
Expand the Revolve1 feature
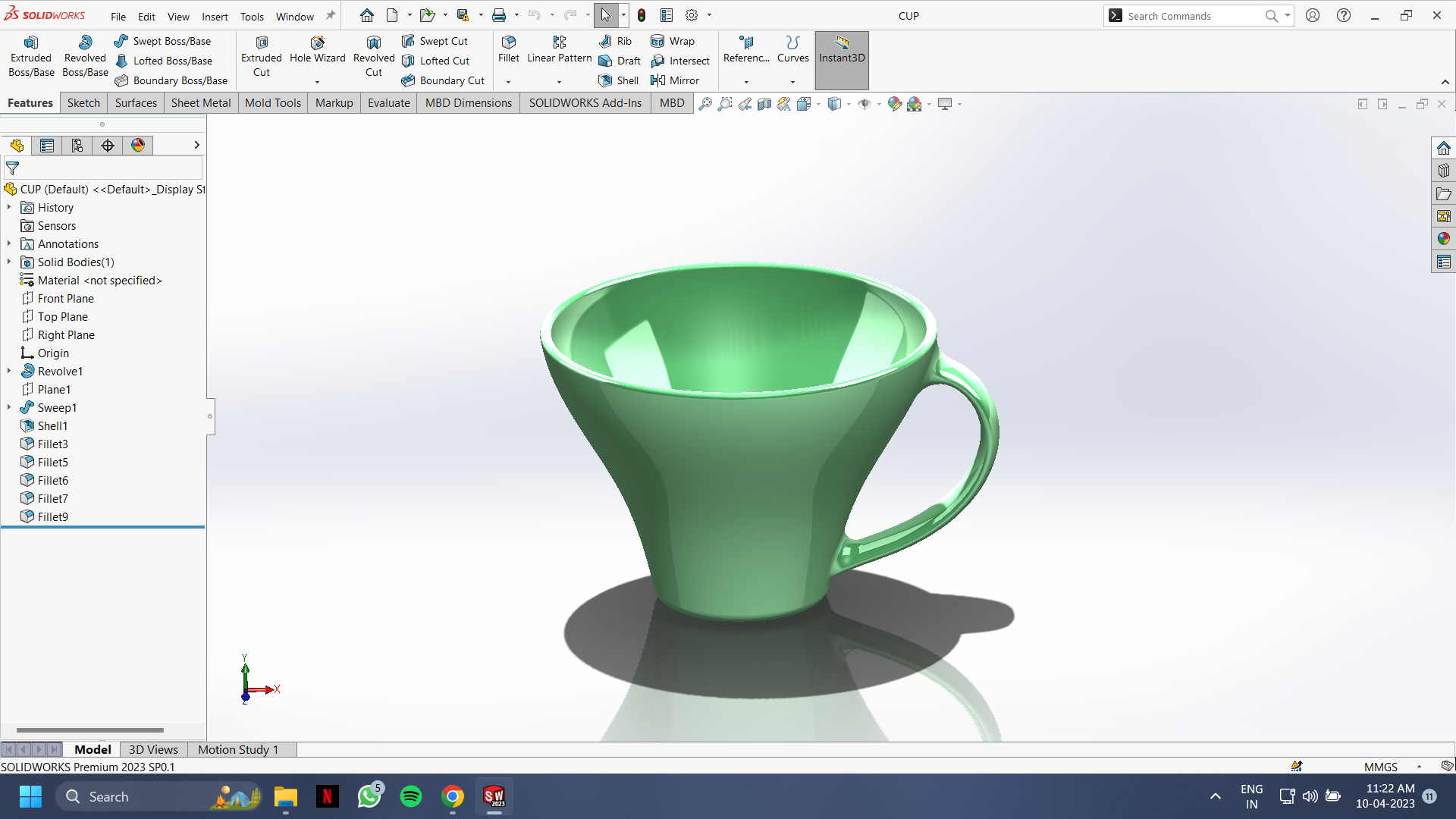tap(9, 371)
